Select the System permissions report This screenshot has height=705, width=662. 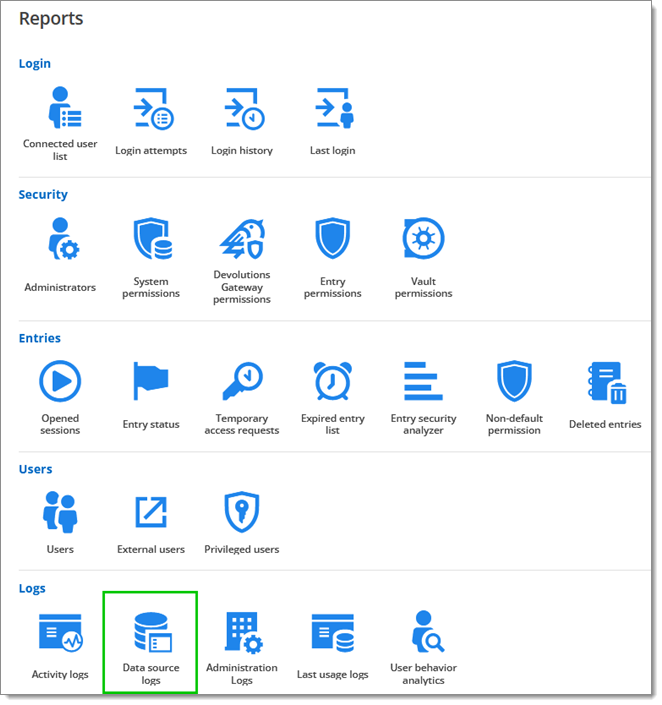tap(151, 240)
